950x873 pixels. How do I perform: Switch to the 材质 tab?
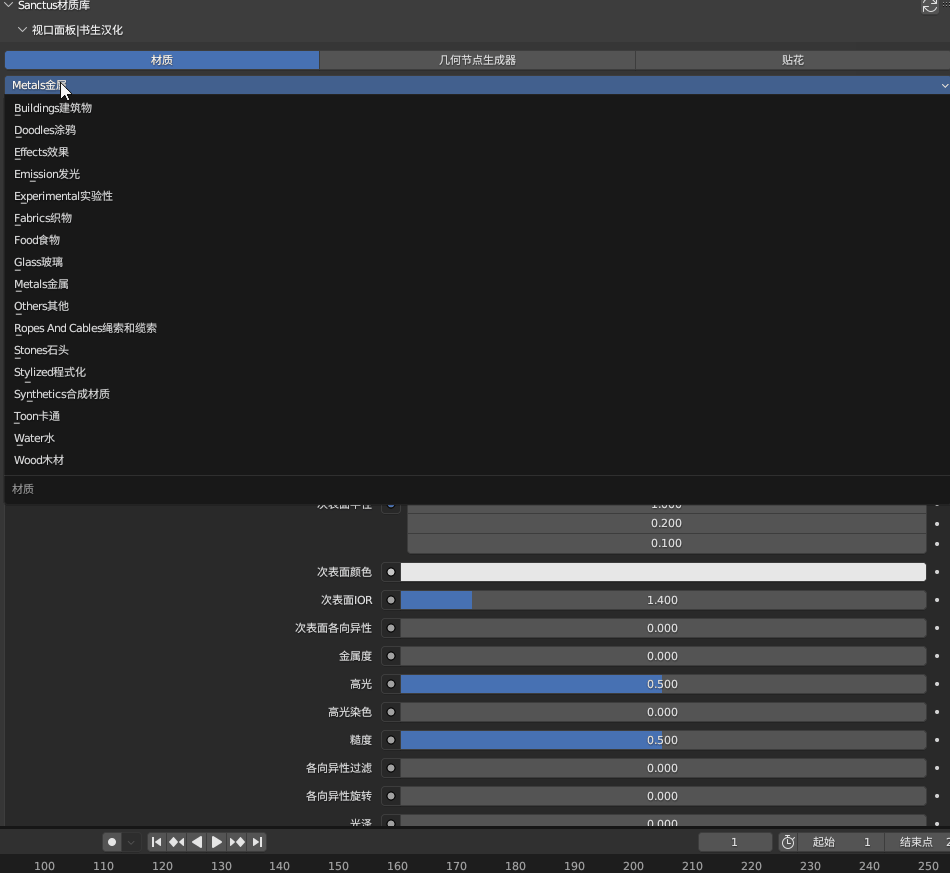pyautogui.click(x=162, y=60)
